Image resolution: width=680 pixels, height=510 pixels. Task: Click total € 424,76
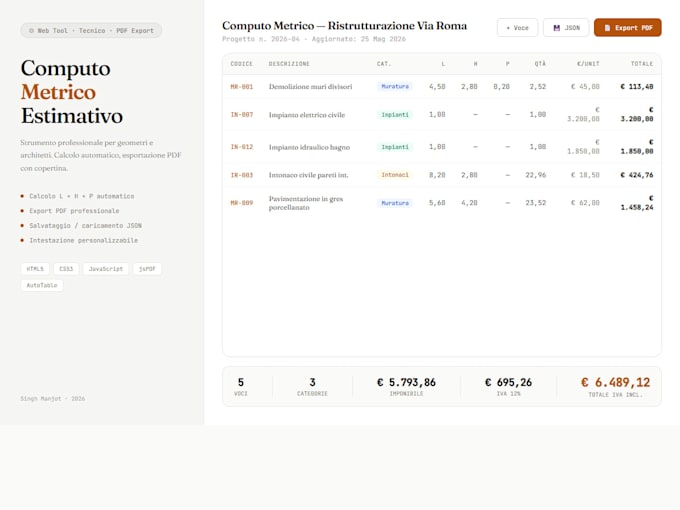pos(637,175)
